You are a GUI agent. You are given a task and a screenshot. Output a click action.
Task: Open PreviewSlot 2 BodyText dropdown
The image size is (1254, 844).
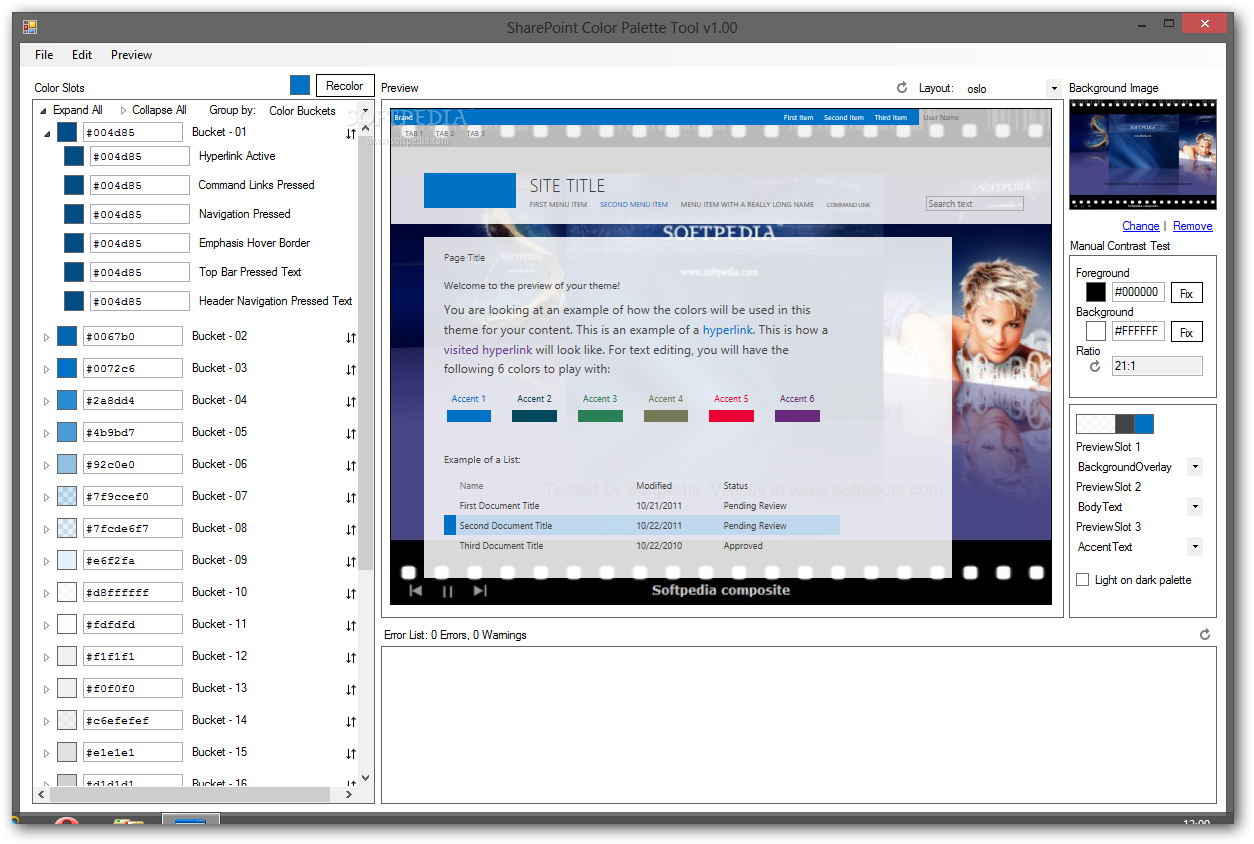tap(1195, 507)
